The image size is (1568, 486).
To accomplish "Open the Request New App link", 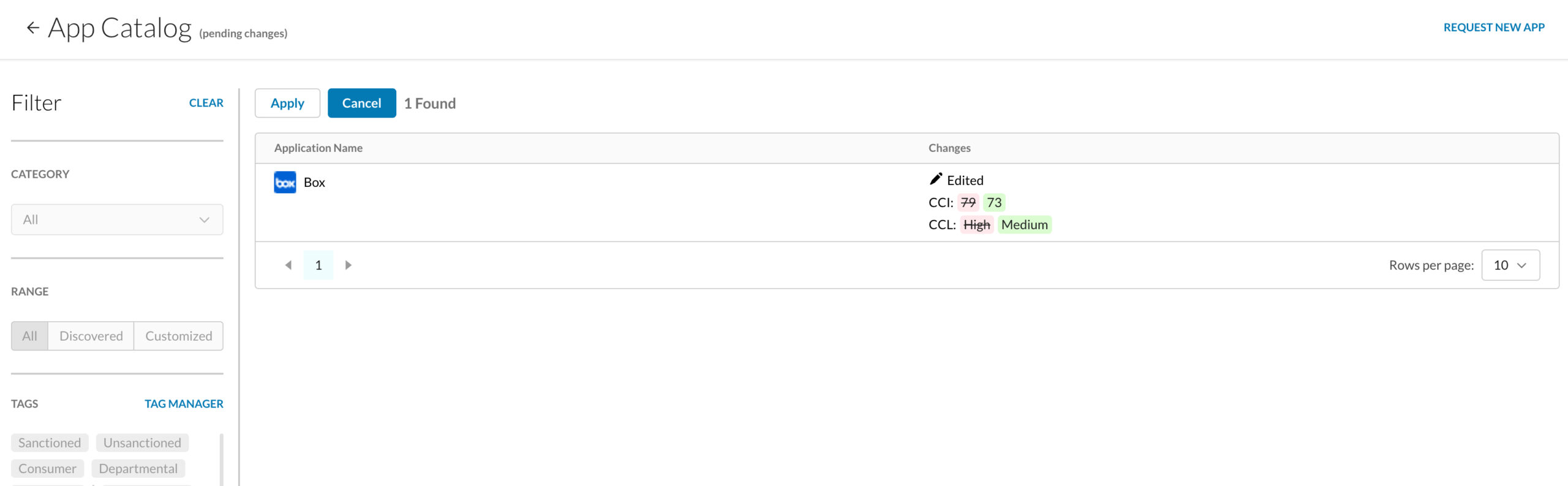I will 1494,28.
